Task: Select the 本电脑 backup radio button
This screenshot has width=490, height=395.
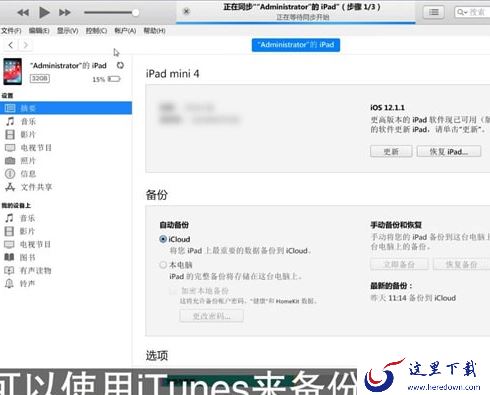Action: tap(163, 265)
